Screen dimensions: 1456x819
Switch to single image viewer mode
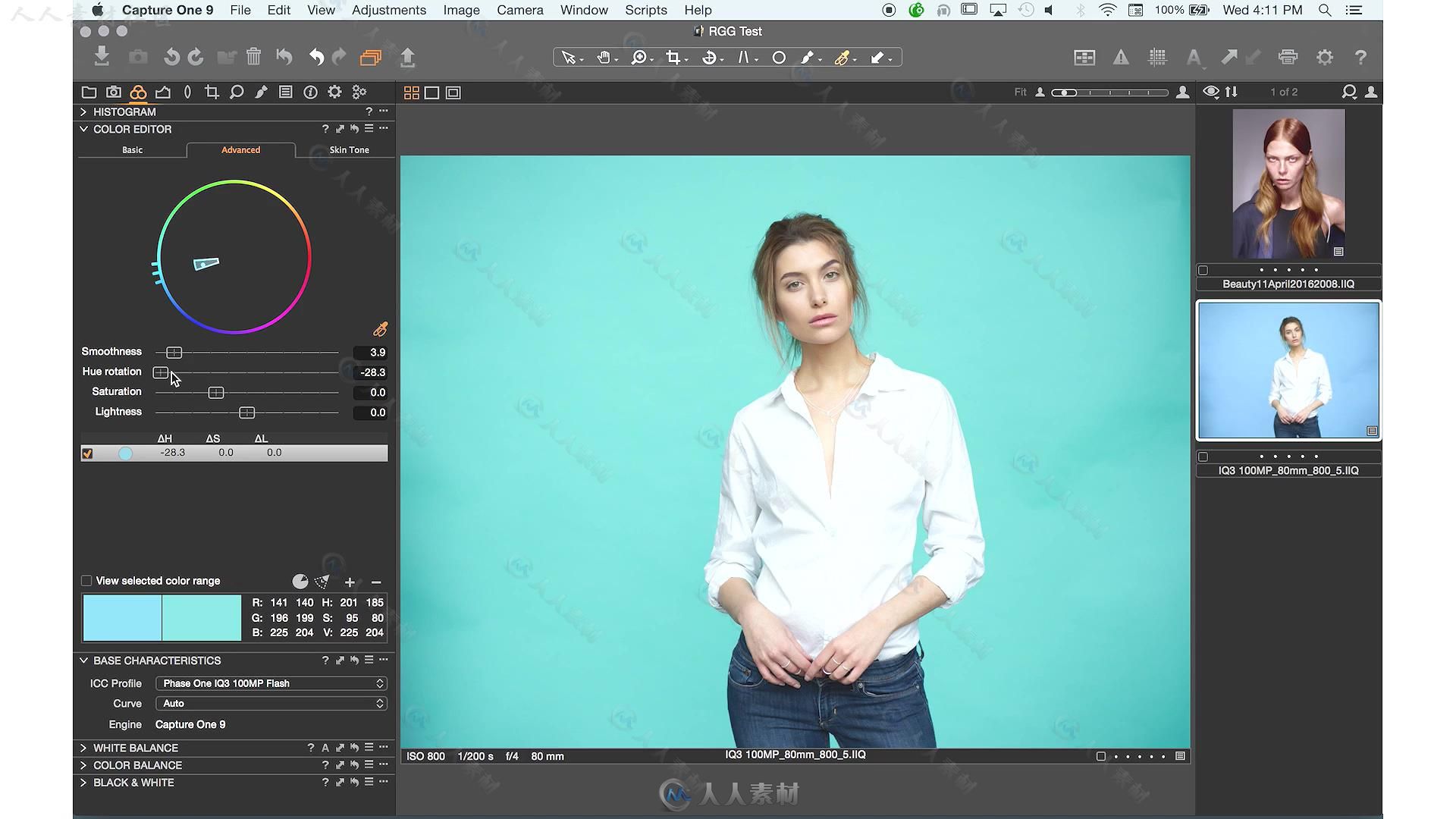pyautogui.click(x=432, y=93)
